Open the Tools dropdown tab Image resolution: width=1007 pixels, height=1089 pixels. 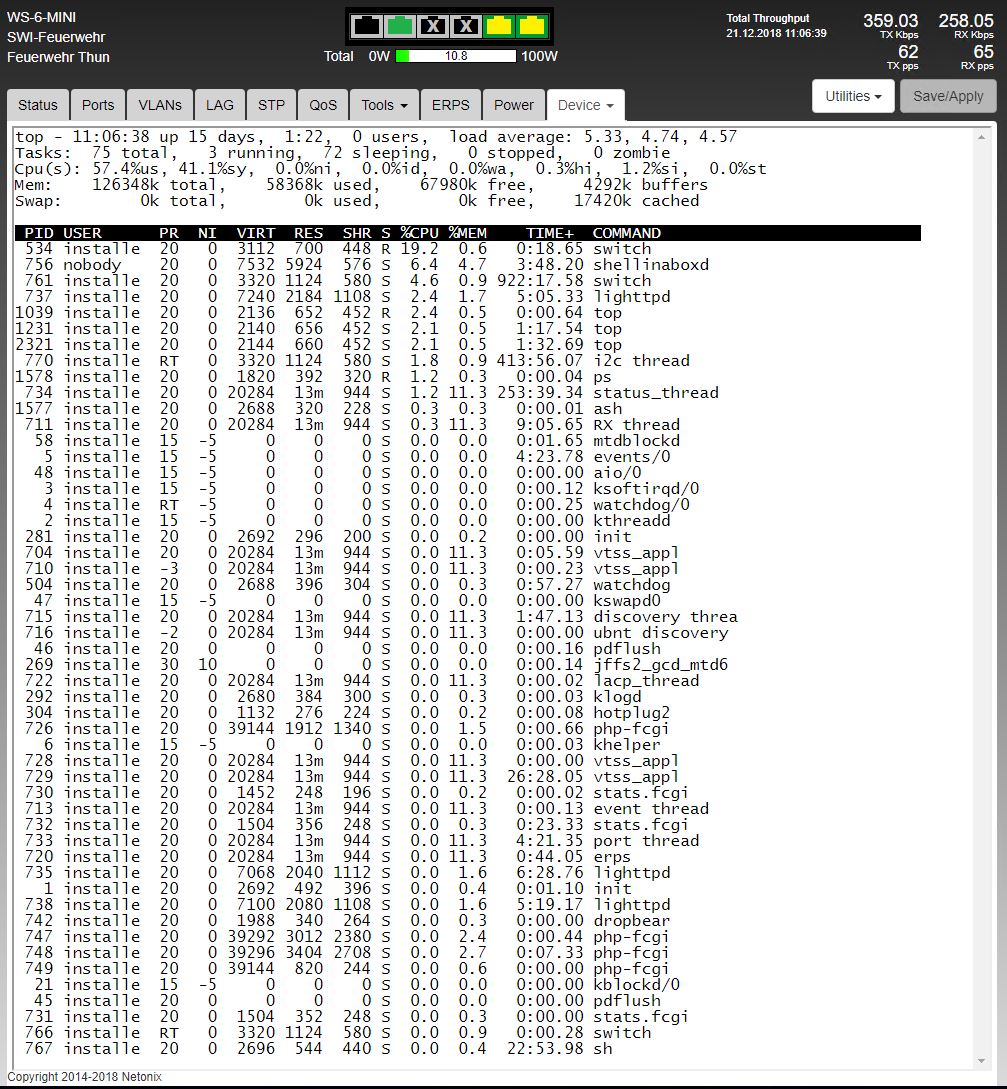[384, 105]
